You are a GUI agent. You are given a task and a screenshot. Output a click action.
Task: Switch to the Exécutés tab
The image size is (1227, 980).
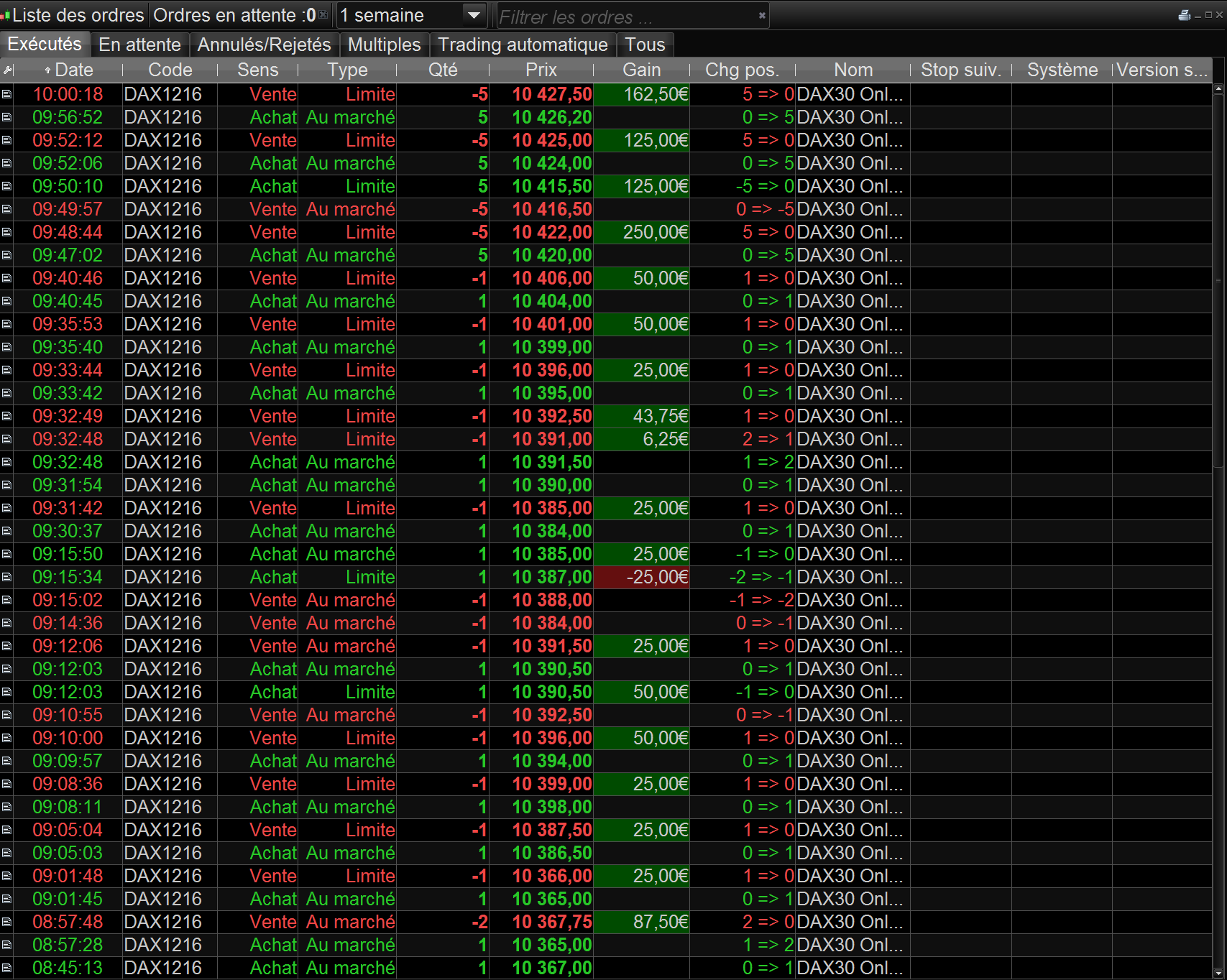tap(45, 45)
